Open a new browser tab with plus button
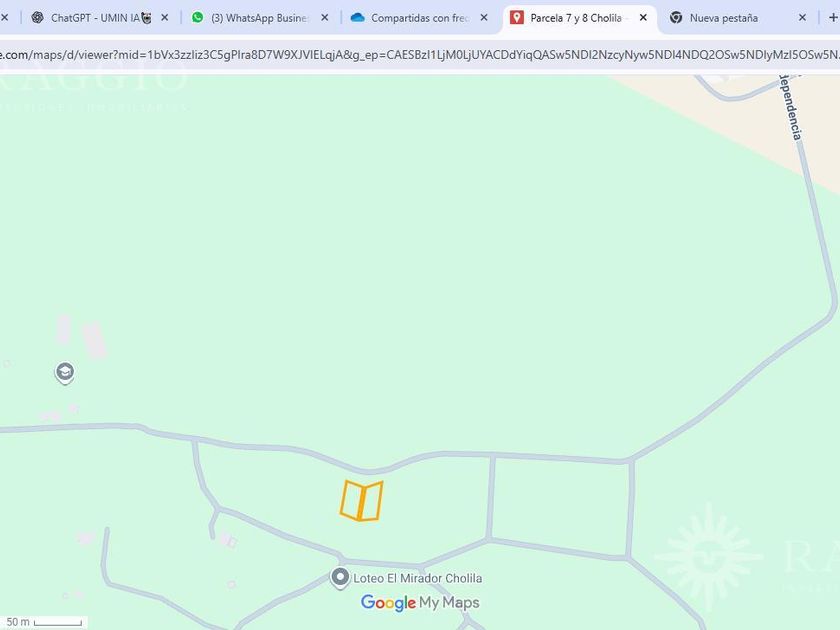 [x=833, y=18]
